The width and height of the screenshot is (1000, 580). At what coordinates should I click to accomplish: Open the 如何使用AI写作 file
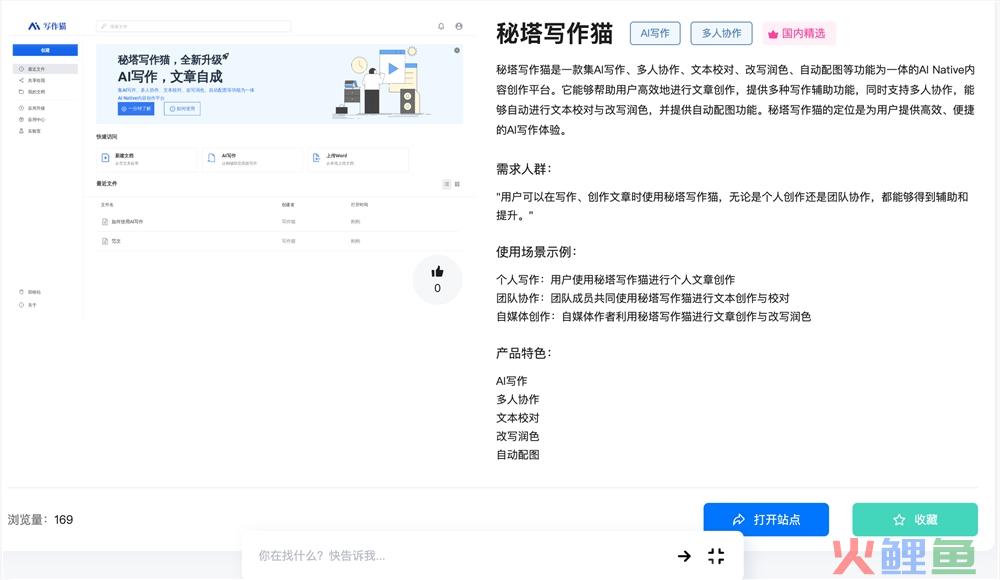tap(126, 221)
